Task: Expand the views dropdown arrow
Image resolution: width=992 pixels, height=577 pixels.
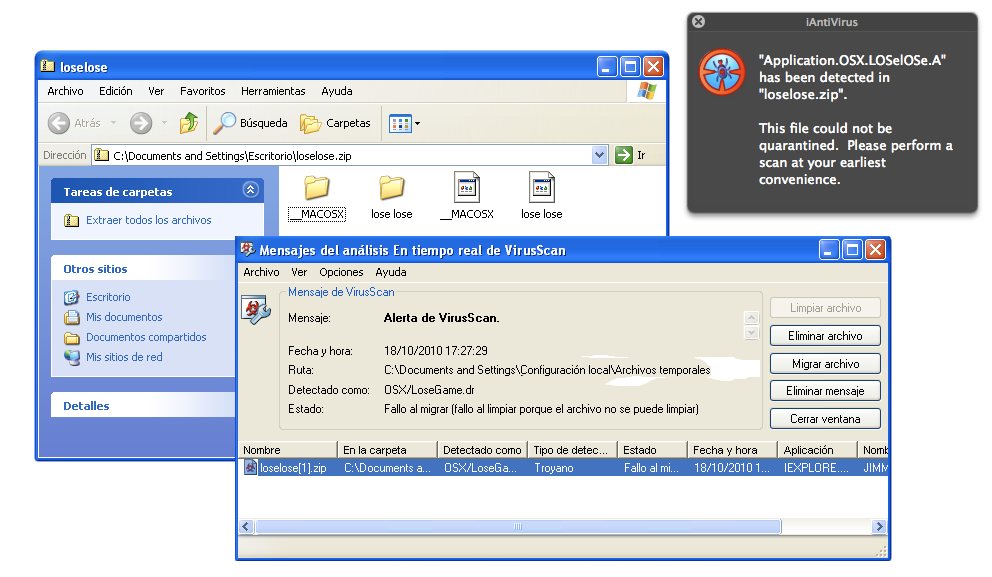Action: [418, 123]
